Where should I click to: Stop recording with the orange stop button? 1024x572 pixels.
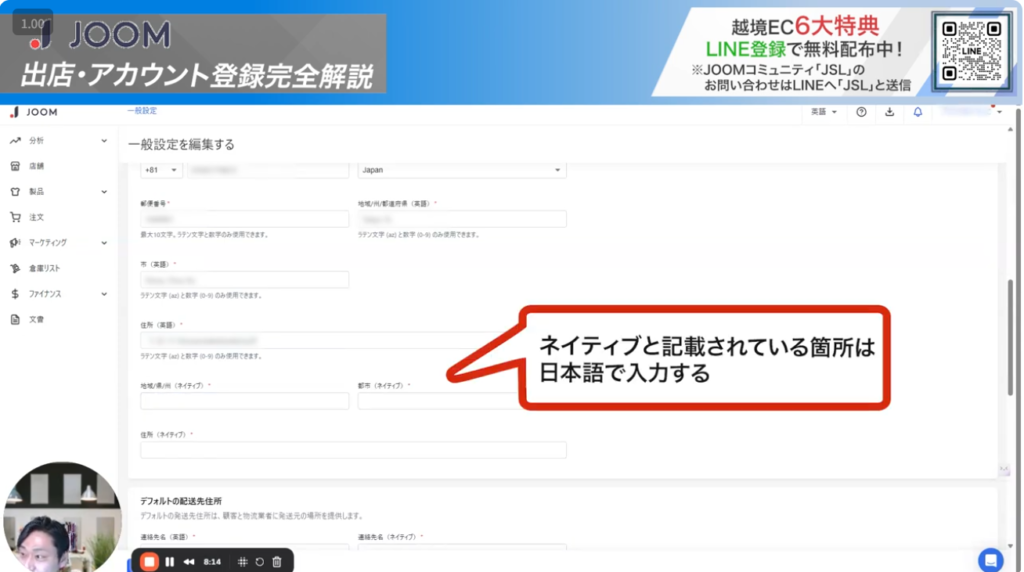coord(149,561)
